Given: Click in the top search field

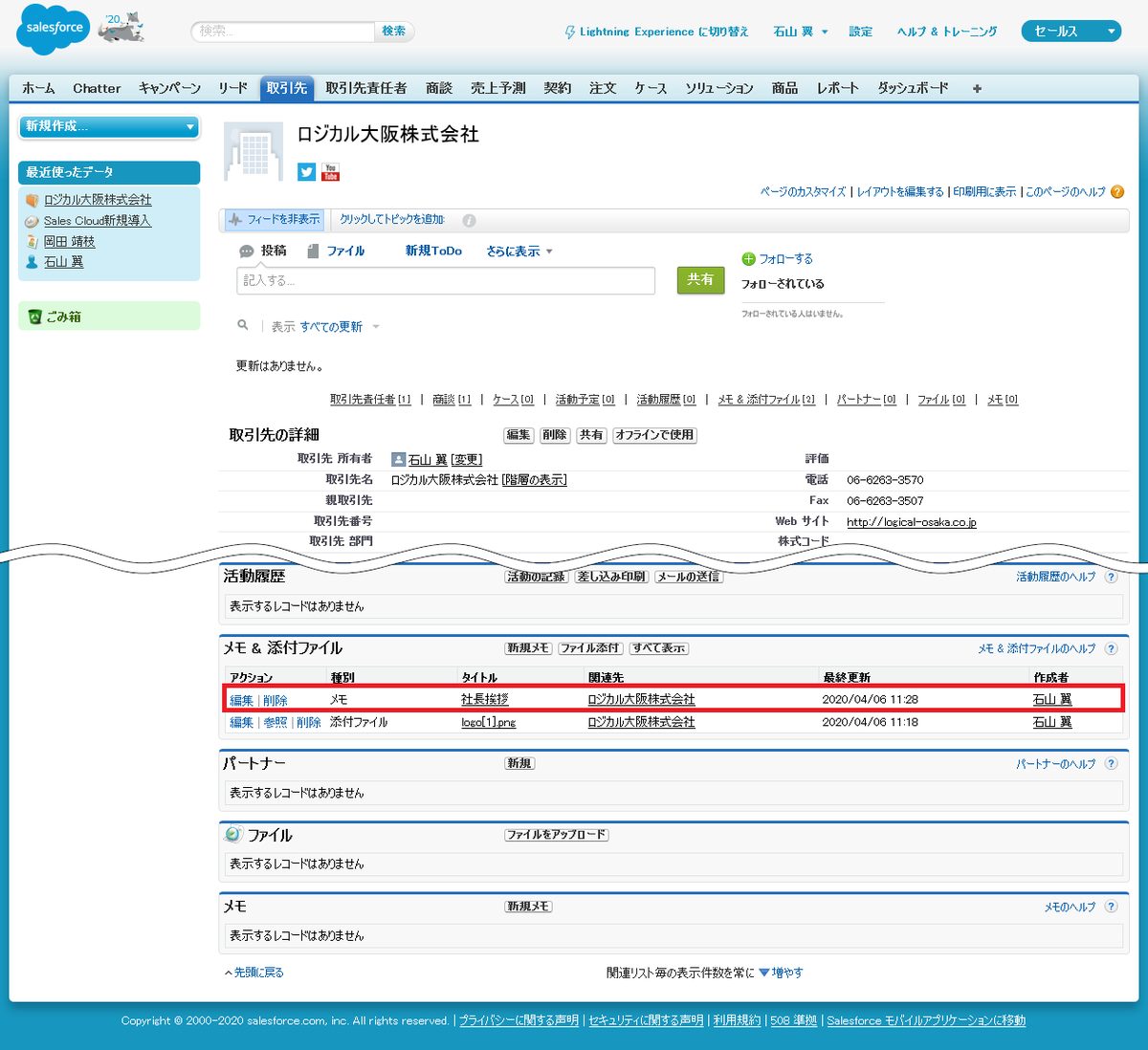Looking at the screenshot, I should tap(283, 32).
